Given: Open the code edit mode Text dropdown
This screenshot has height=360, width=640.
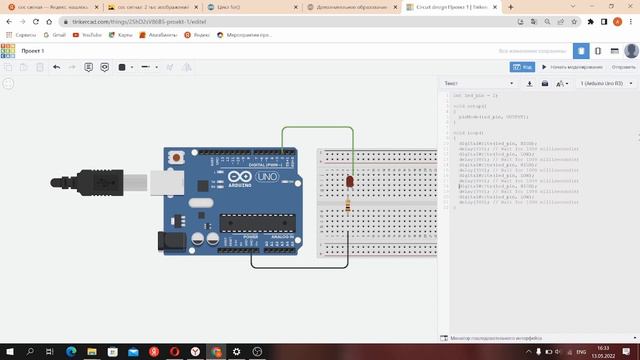Looking at the screenshot, I should [x=478, y=83].
